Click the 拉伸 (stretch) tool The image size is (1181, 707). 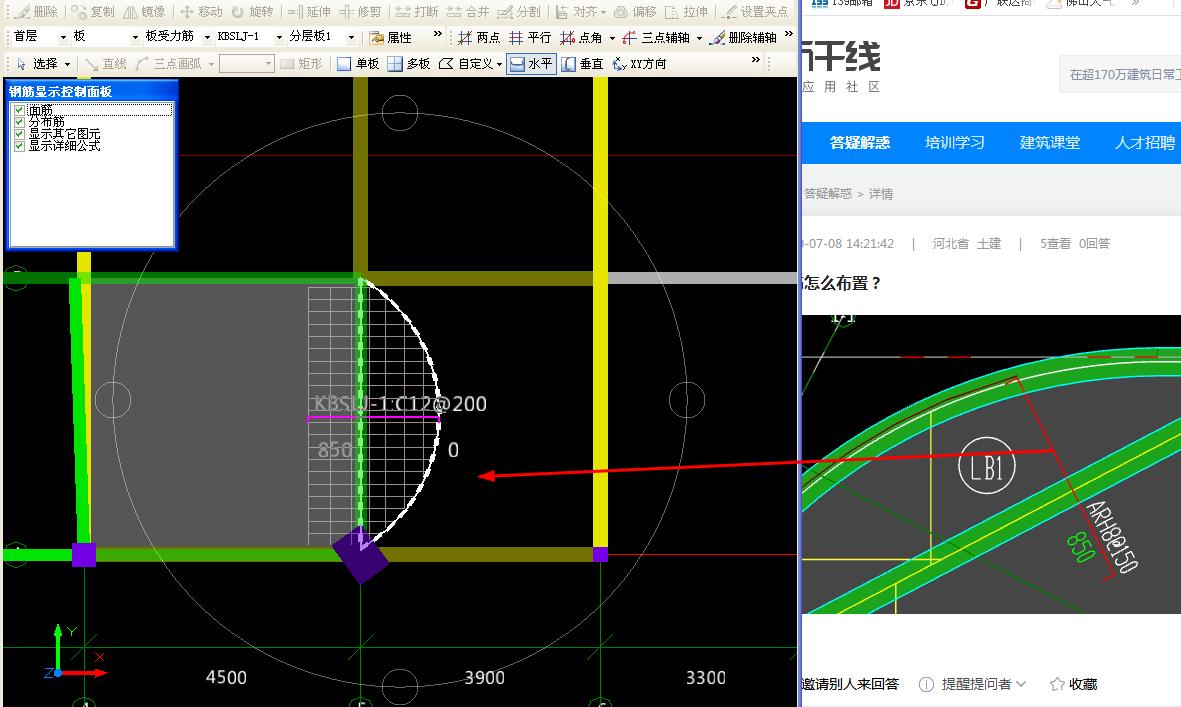tap(687, 12)
